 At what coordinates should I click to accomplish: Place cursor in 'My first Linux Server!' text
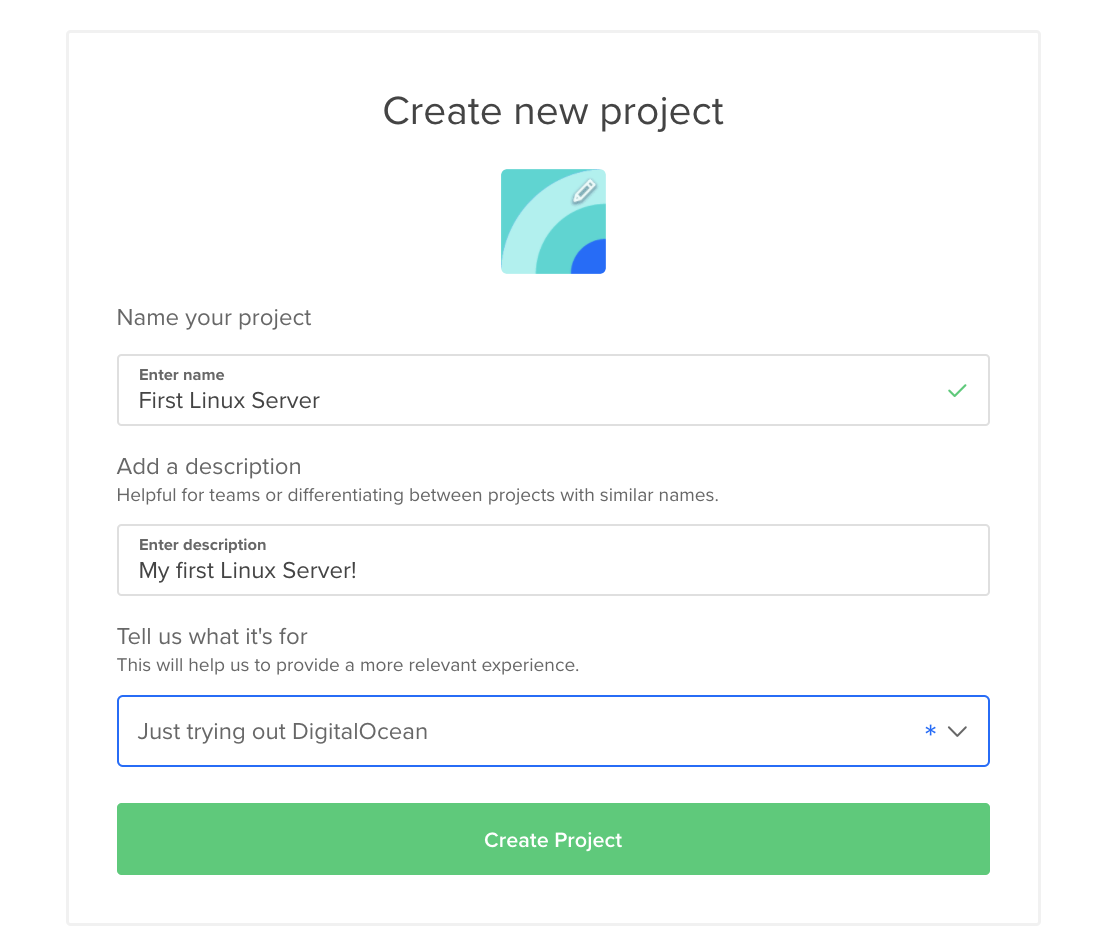click(247, 571)
